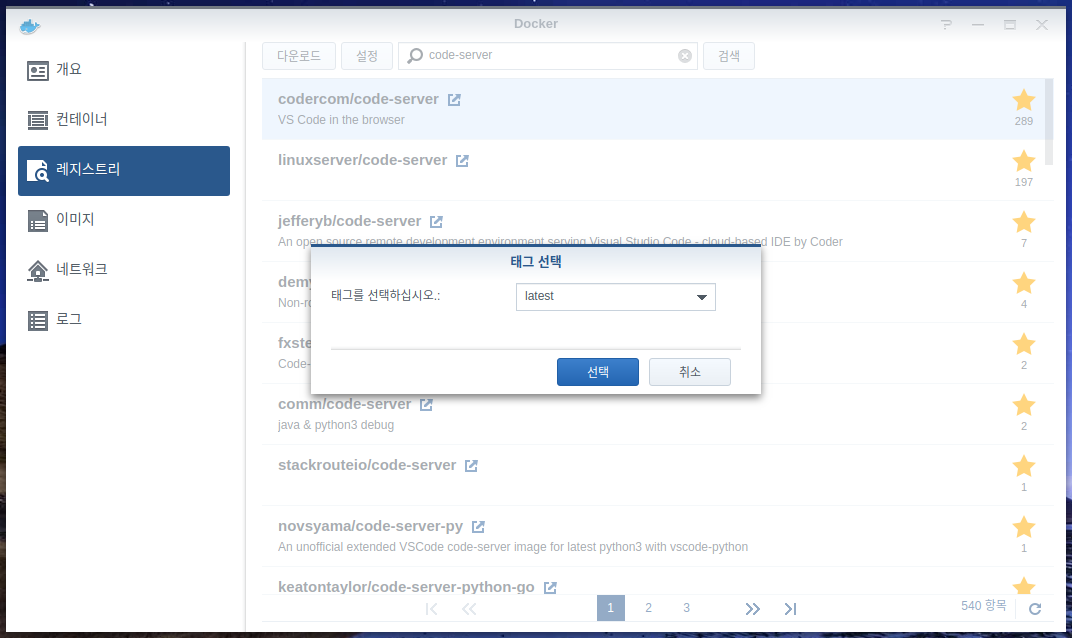Open external link for stackrouteio/code-server
1072x638 pixels.
[471, 466]
